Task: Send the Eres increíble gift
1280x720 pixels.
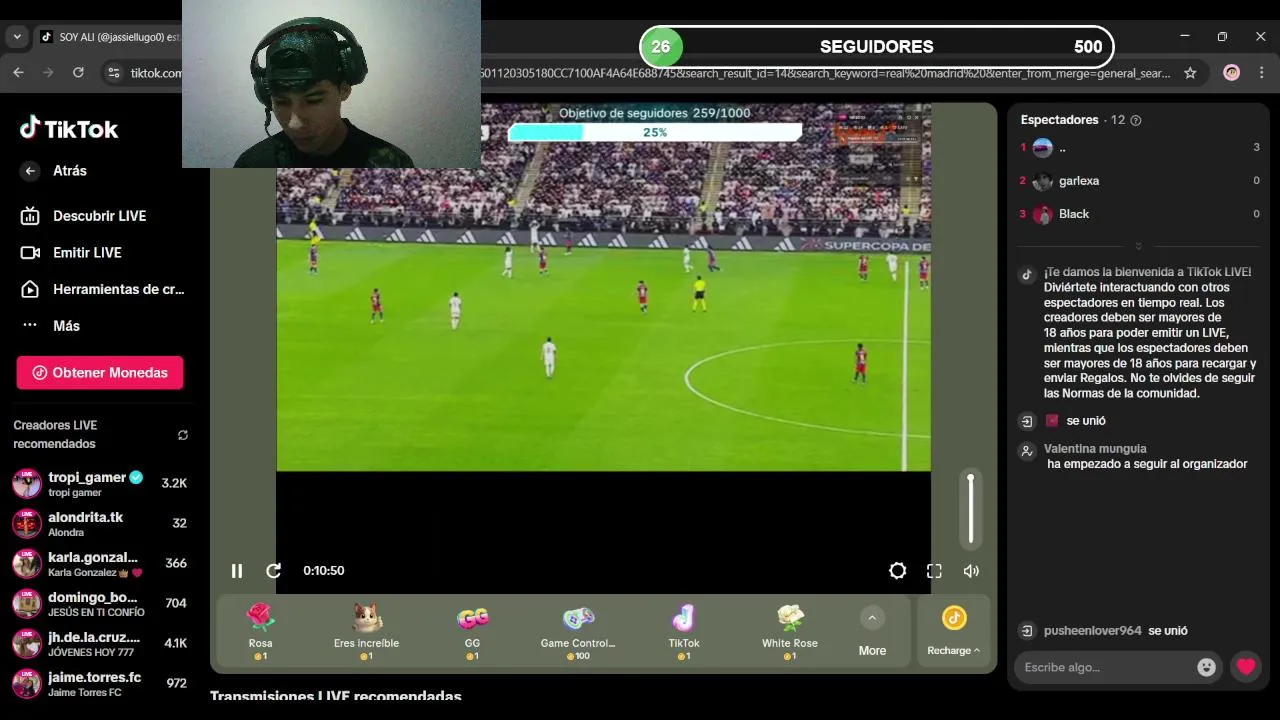Action: (x=366, y=631)
